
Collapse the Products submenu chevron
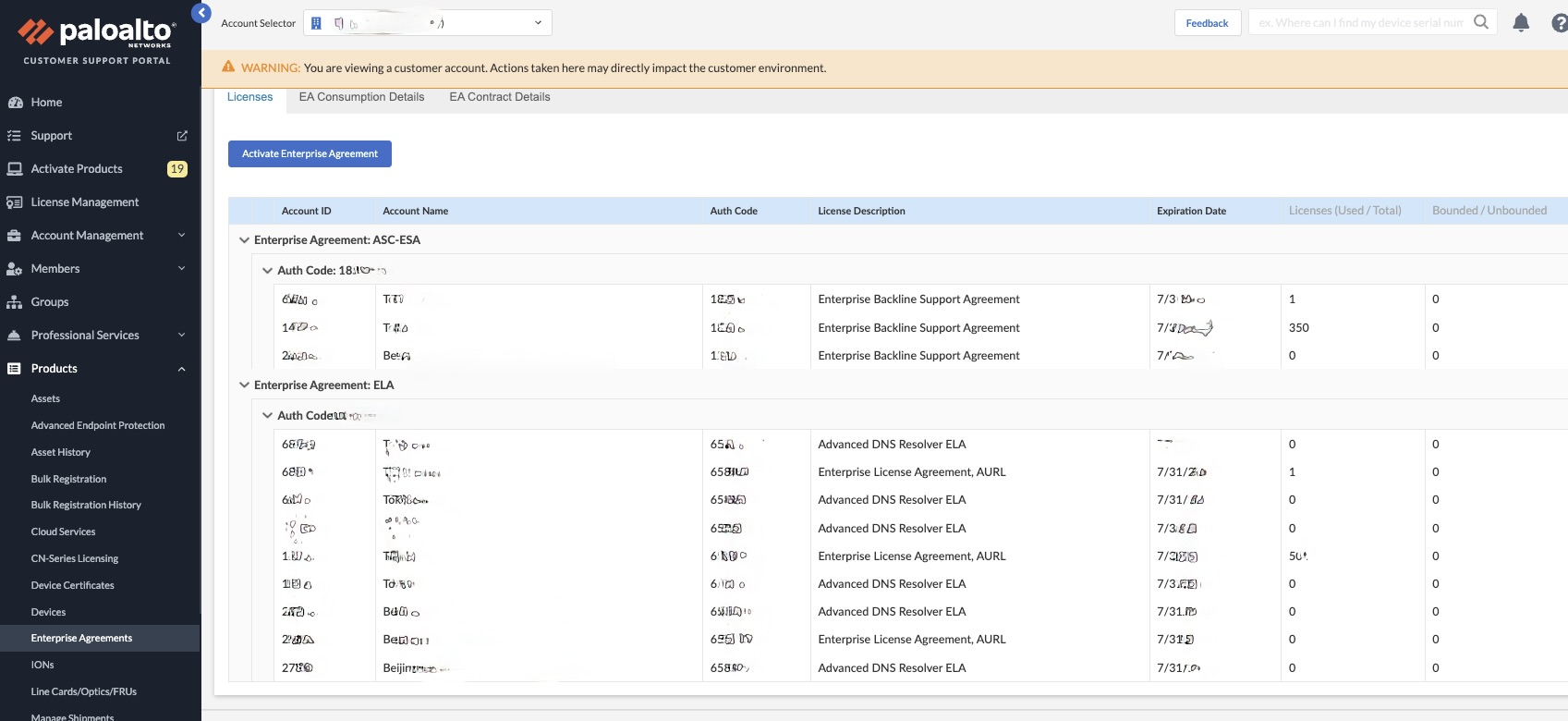coord(182,369)
